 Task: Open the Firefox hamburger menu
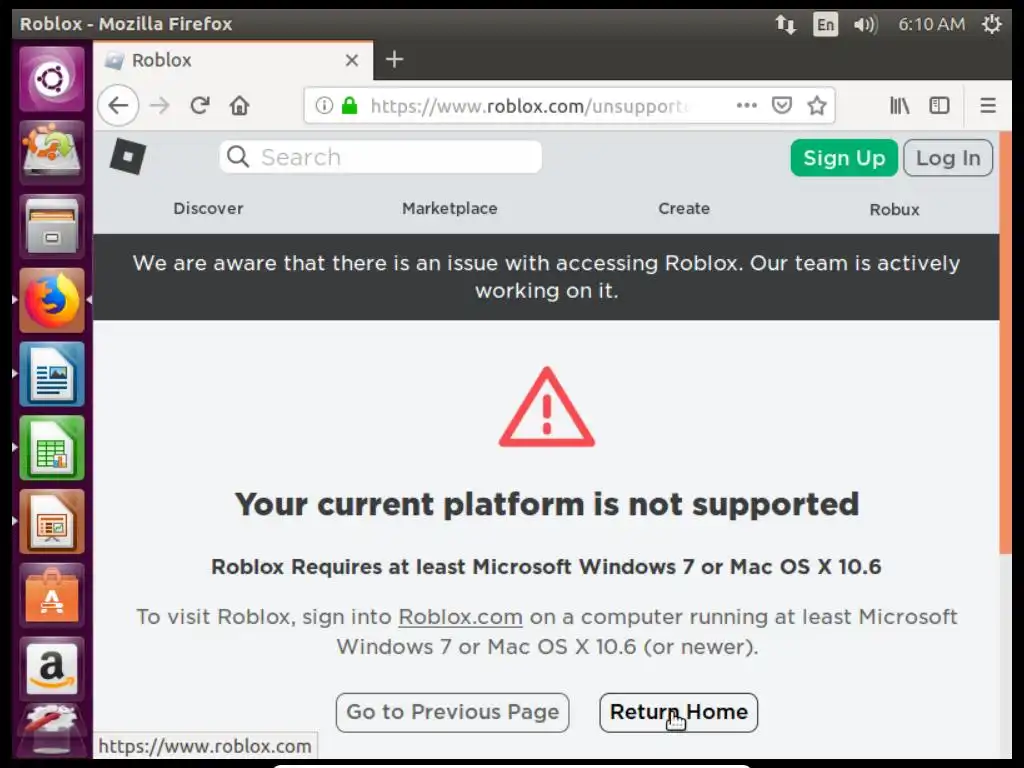(x=988, y=105)
